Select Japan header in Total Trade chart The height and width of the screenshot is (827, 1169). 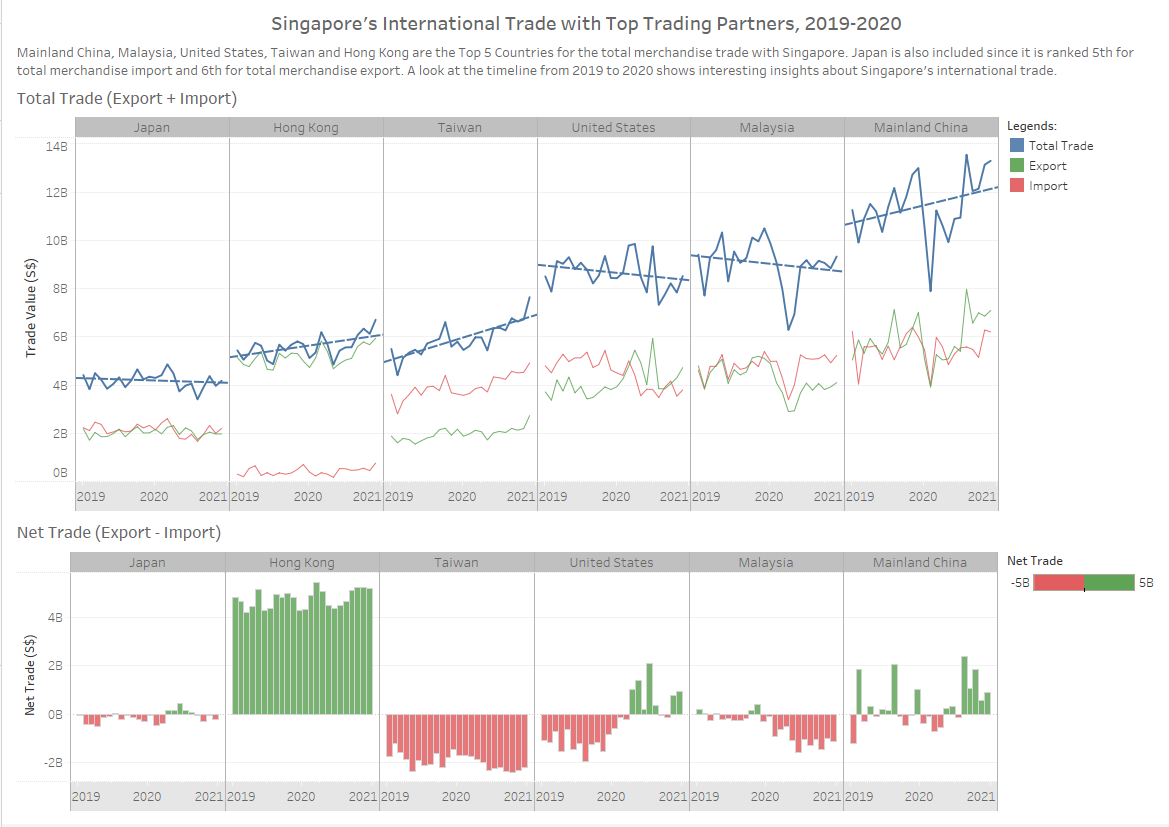point(151,127)
